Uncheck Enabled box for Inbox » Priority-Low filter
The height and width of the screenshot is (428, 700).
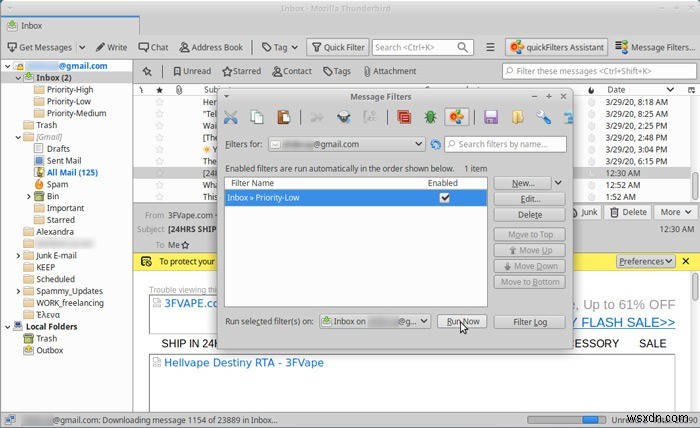(x=444, y=198)
